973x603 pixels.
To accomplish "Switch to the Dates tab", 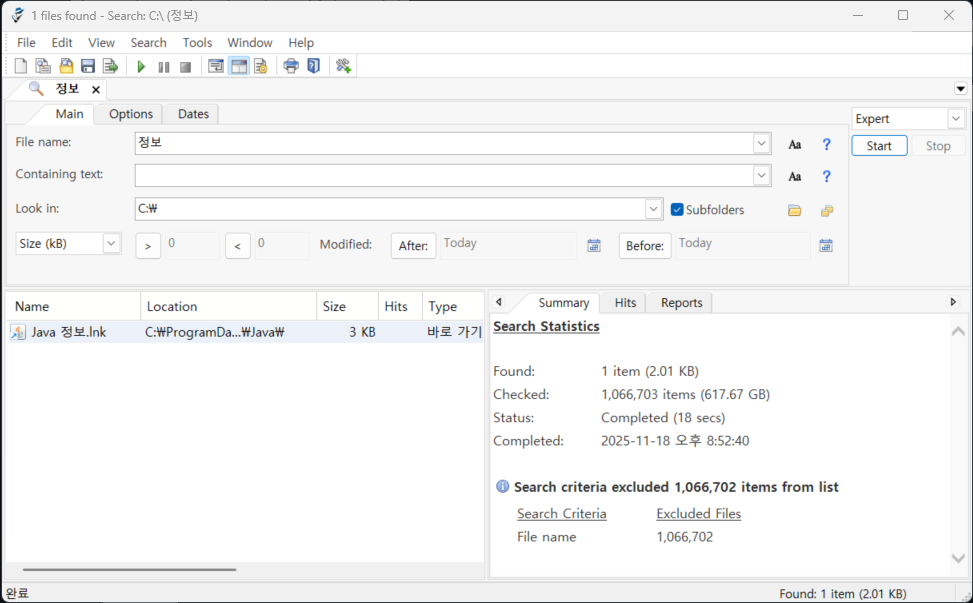I will pos(193,114).
